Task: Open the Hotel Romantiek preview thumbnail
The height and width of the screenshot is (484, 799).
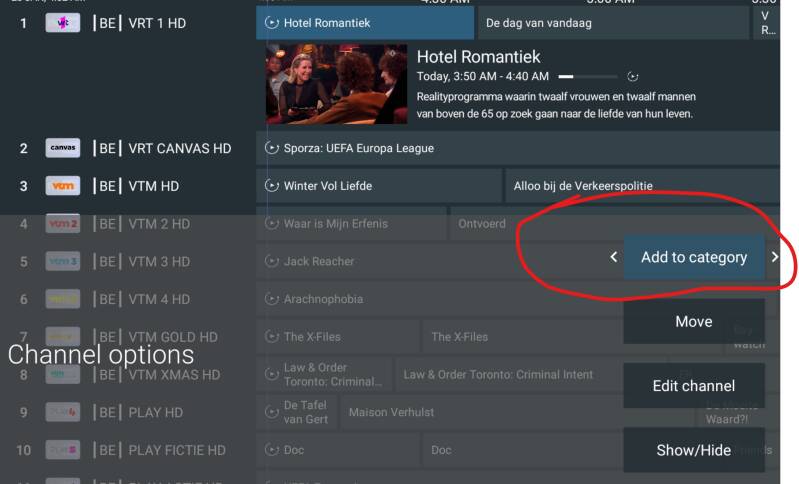Action: pyautogui.click(x=336, y=84)
